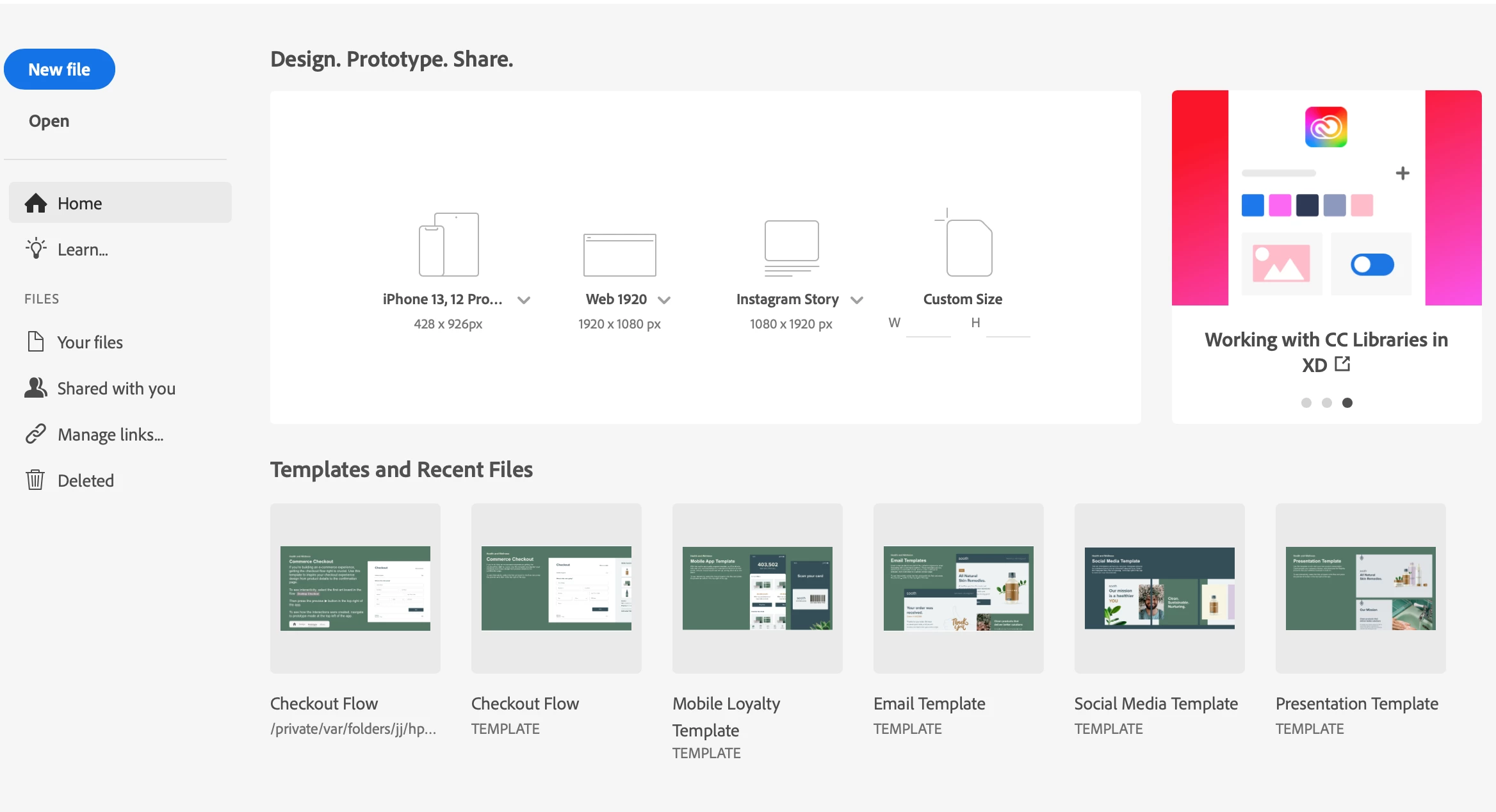Select the Instagram Story preset icon
1496x812 pixels.
click(x=792, y=248)
